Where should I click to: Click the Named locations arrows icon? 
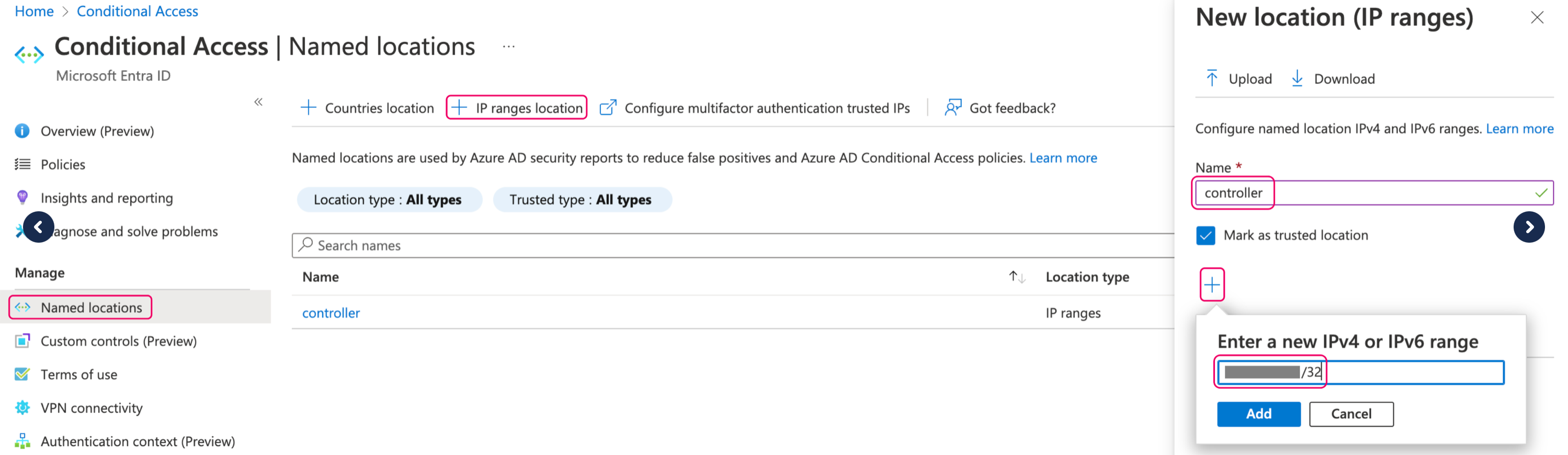(x=22, y=307)
